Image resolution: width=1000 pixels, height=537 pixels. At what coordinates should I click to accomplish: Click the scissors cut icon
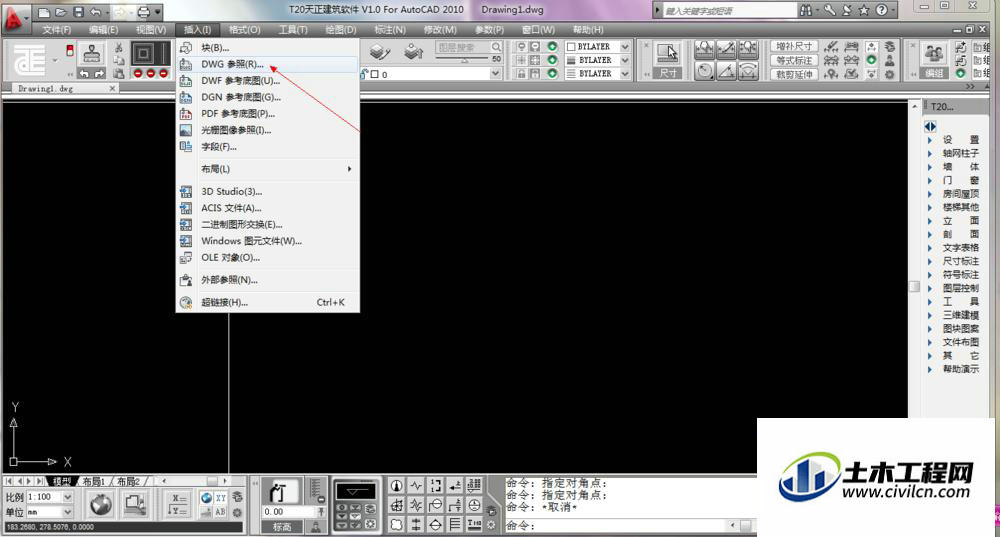[x=118, y=47]
